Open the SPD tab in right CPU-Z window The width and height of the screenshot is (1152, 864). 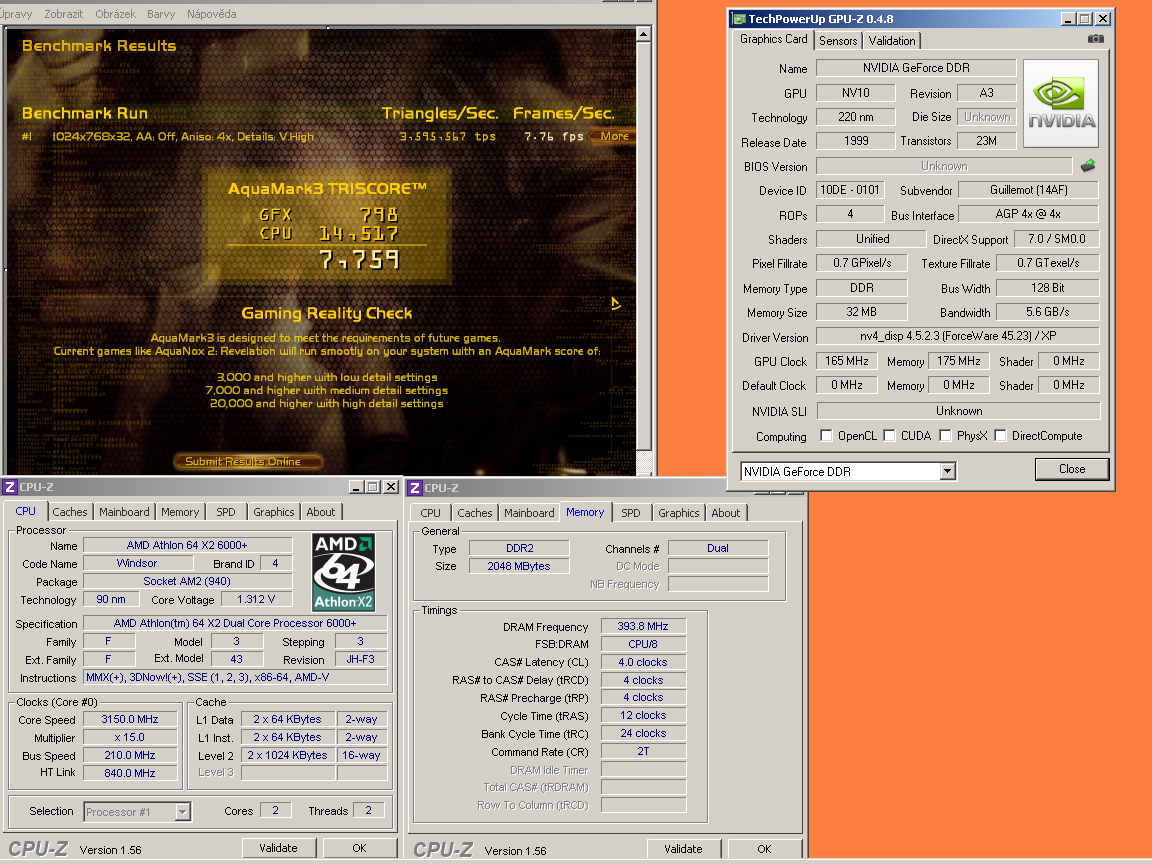point(630,513)
